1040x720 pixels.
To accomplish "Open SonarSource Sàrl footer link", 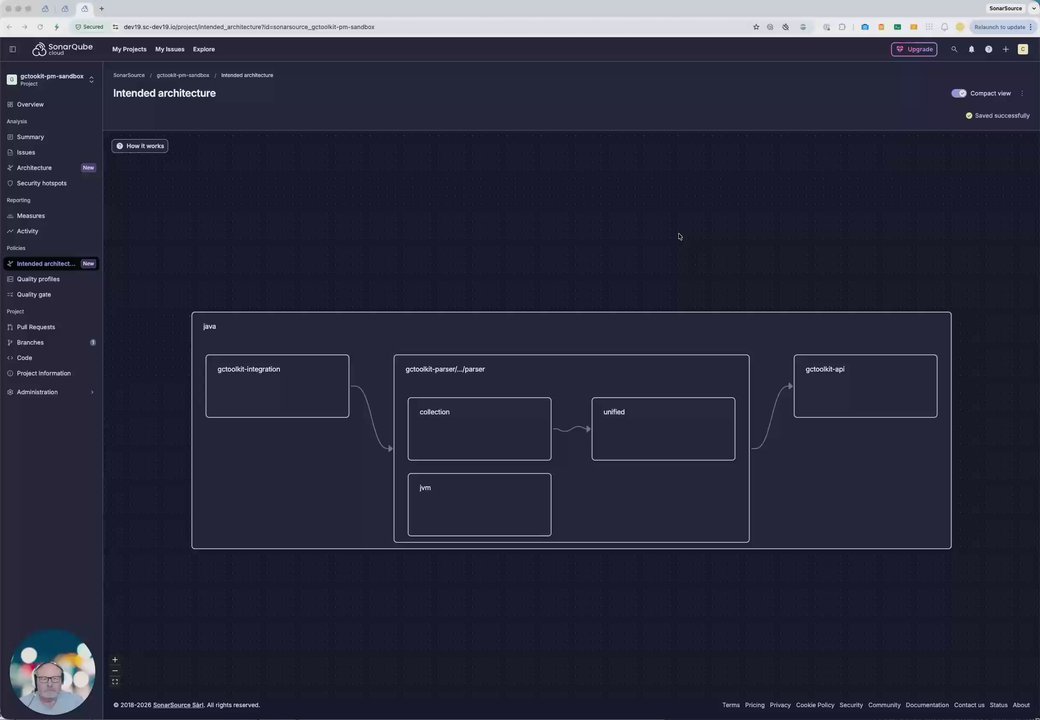I will point(178,705).
